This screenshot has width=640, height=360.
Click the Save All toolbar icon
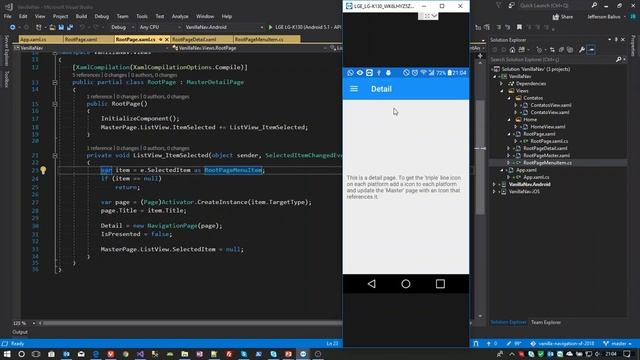coord(70,27)
